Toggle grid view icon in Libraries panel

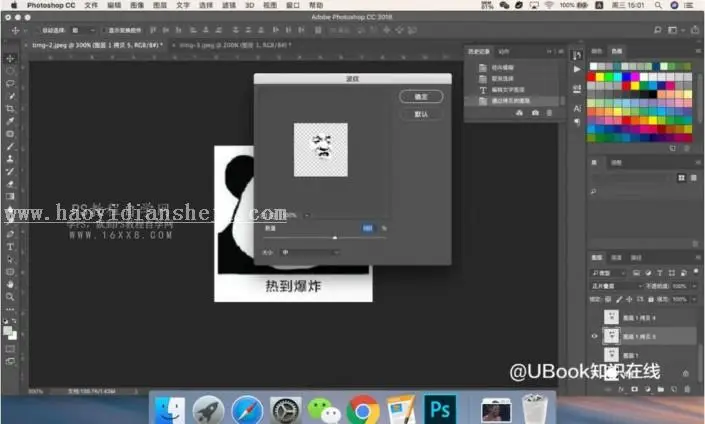point(682,178)
